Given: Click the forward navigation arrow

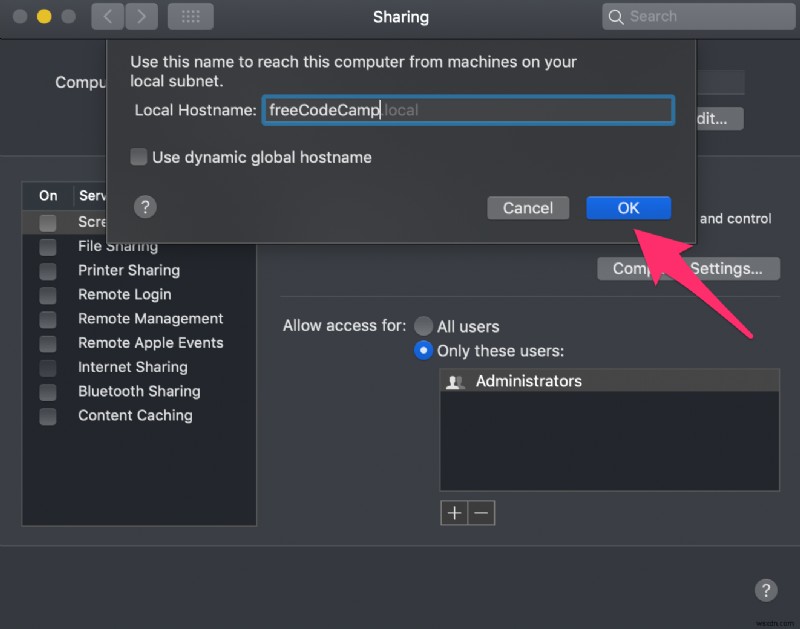Looking at the screenshot, I should pos(142,16).
